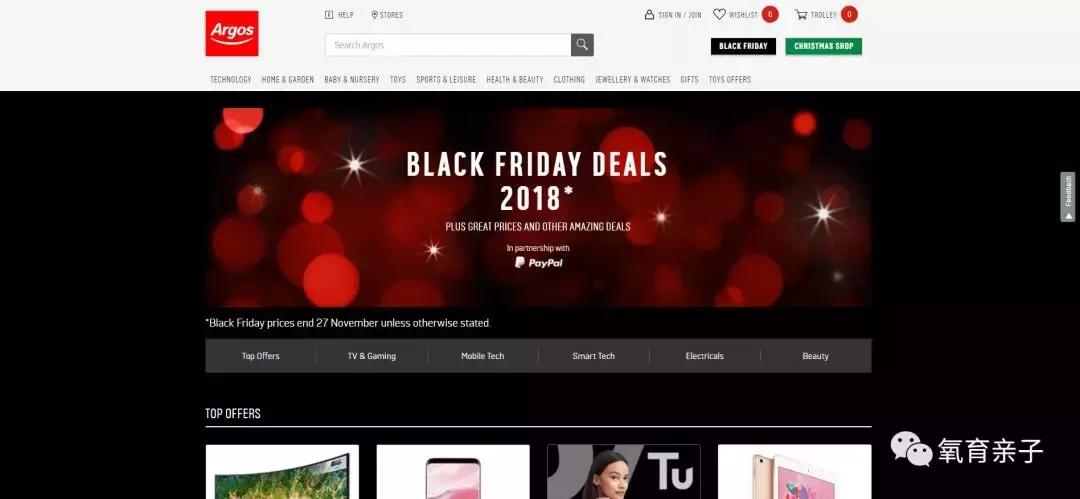Screen dimensions: 1080x499
Task: Open the Stores location pin
Action: tap(375, 14)
